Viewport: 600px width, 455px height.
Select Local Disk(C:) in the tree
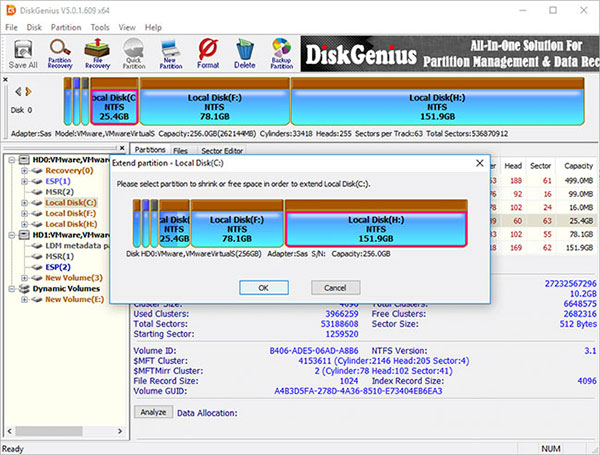(x=71, y=202)
